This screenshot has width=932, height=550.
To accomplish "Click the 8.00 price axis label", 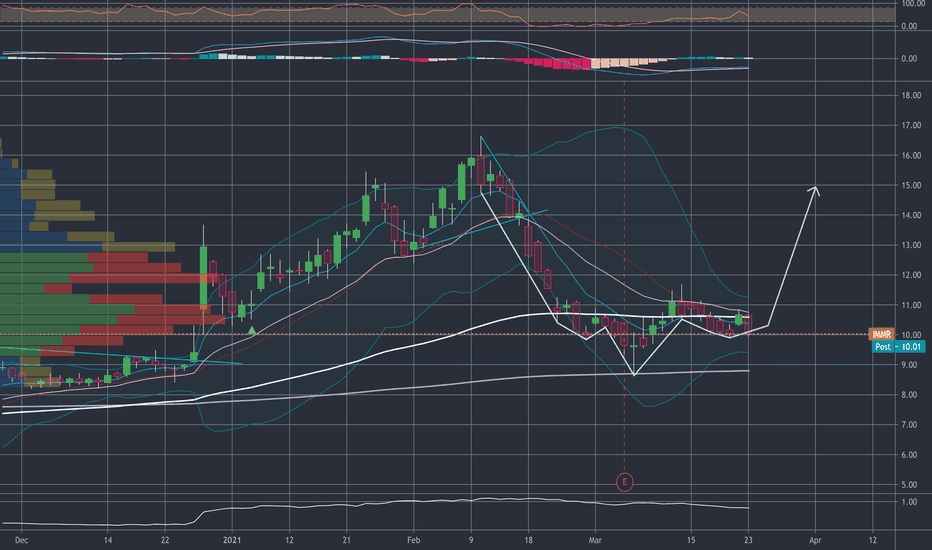I will click(909, 395).
